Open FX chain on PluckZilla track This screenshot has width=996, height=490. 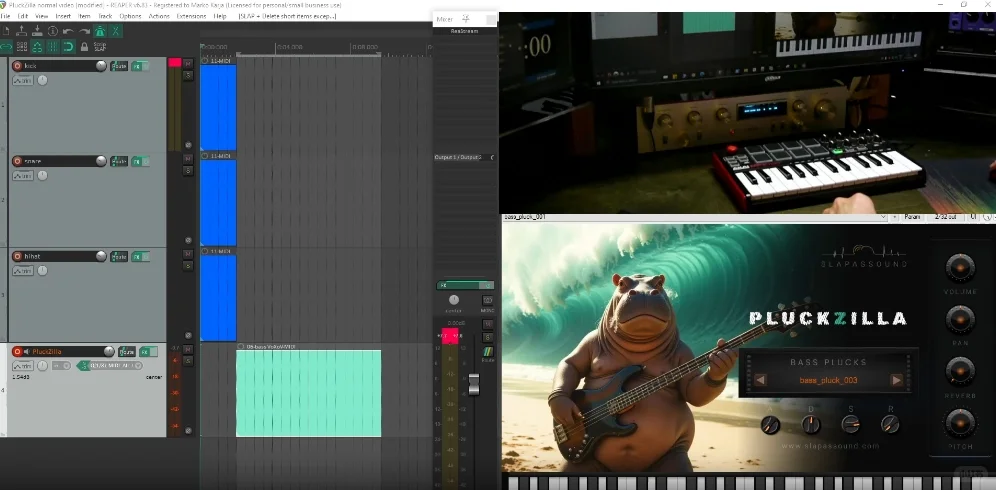coord(145,351)
